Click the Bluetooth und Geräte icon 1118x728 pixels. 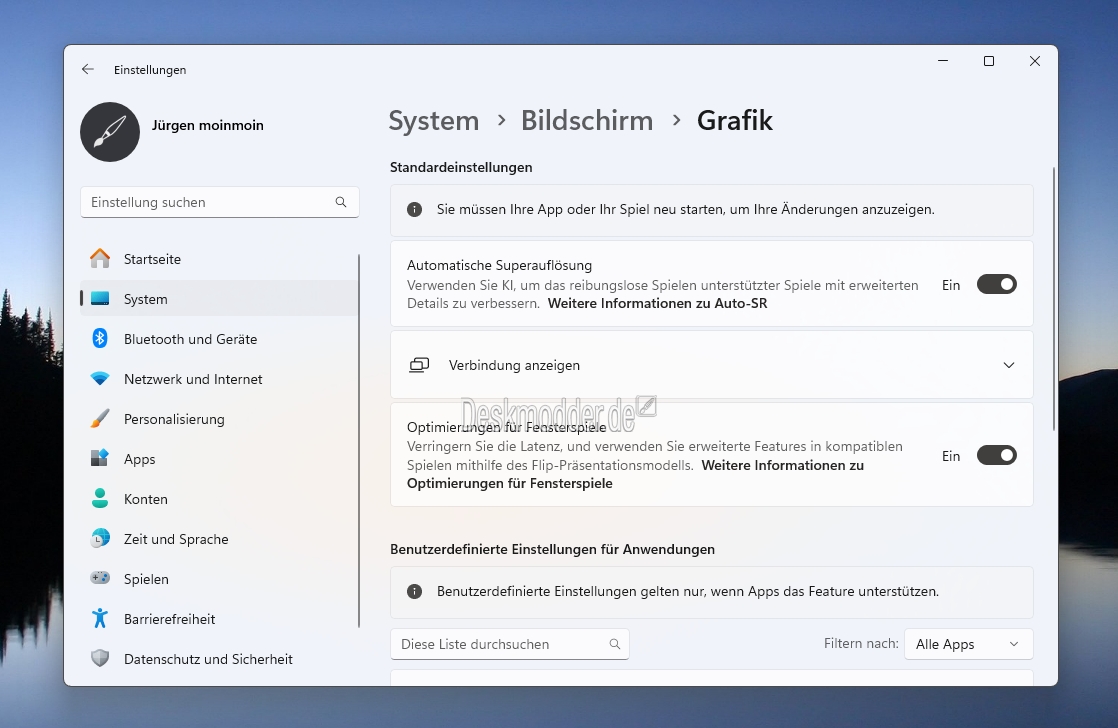pos(100,339)
